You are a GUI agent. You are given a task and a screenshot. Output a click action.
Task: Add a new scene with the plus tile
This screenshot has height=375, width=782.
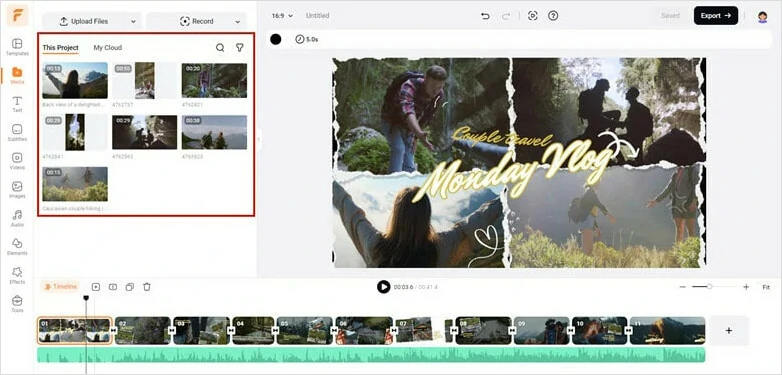(x=729, y=331)
